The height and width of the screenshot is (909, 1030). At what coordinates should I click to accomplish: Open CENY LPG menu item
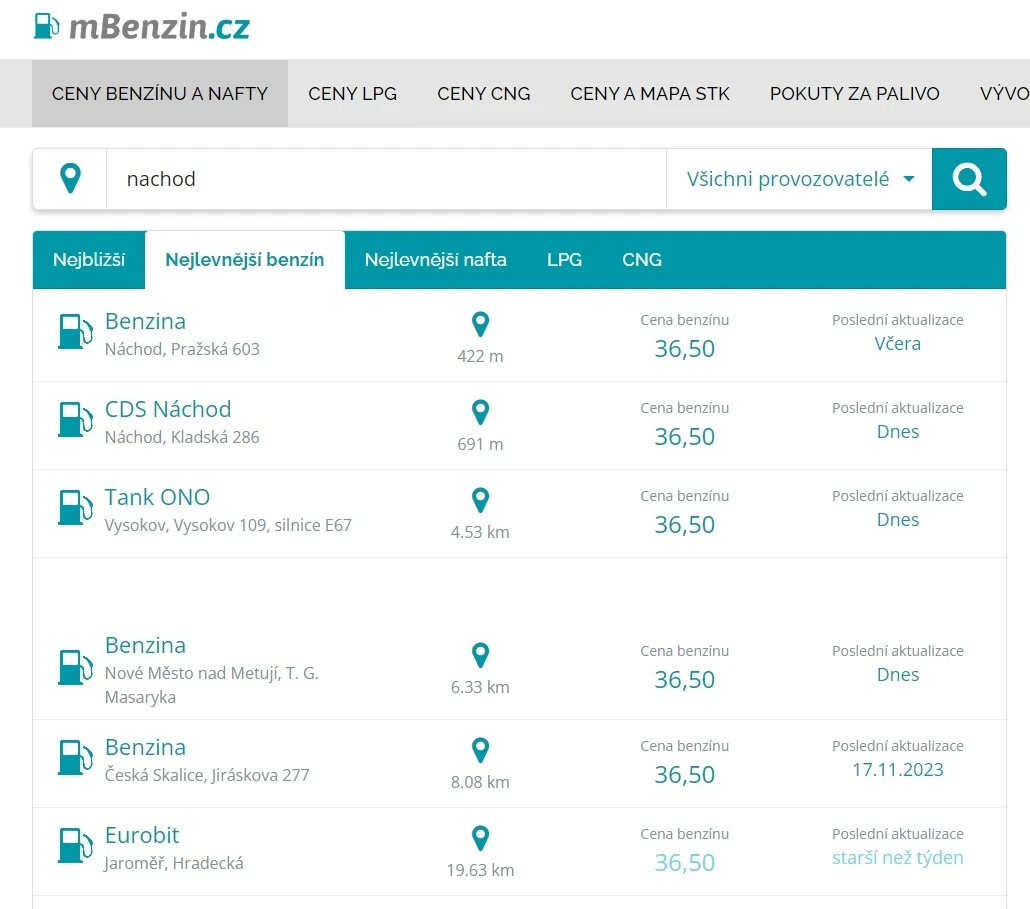point(353,93)
